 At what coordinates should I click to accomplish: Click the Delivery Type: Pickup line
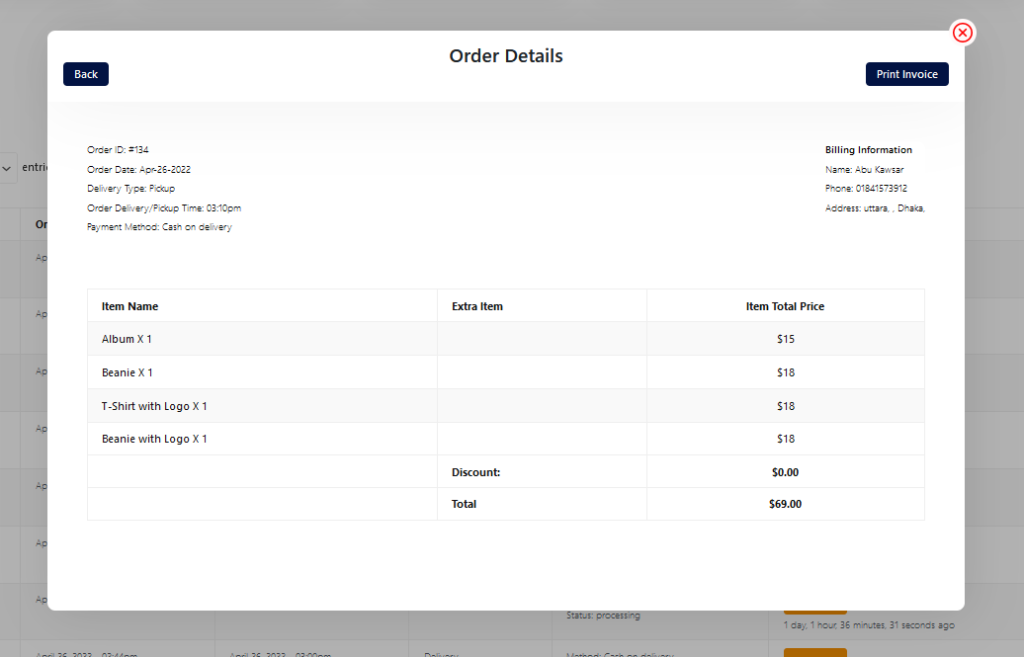[x=131, y=188]
